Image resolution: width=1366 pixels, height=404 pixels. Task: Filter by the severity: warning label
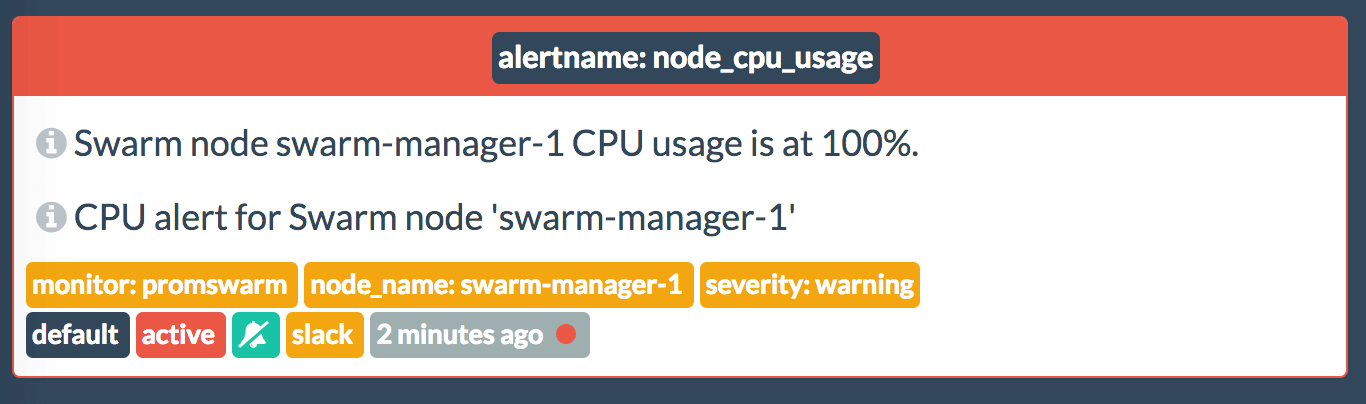point(809,285)
